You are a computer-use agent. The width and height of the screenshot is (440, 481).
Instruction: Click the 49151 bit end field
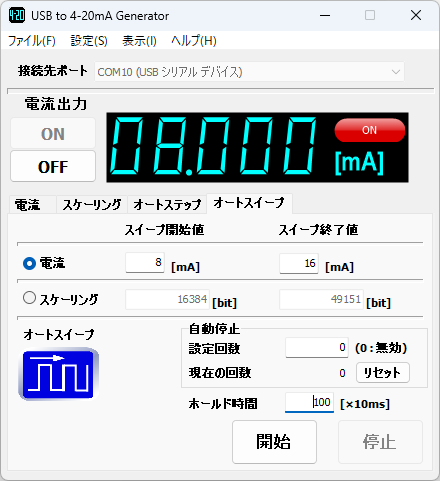tap(321, 299)
